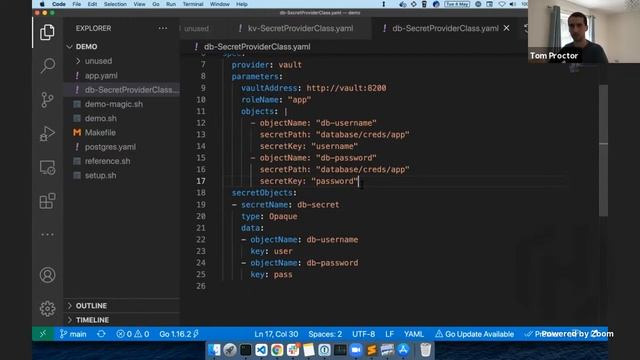The height and width of the screenshot is (360, 640).
Task: Open the Source Control view
Action: point(47,100)
